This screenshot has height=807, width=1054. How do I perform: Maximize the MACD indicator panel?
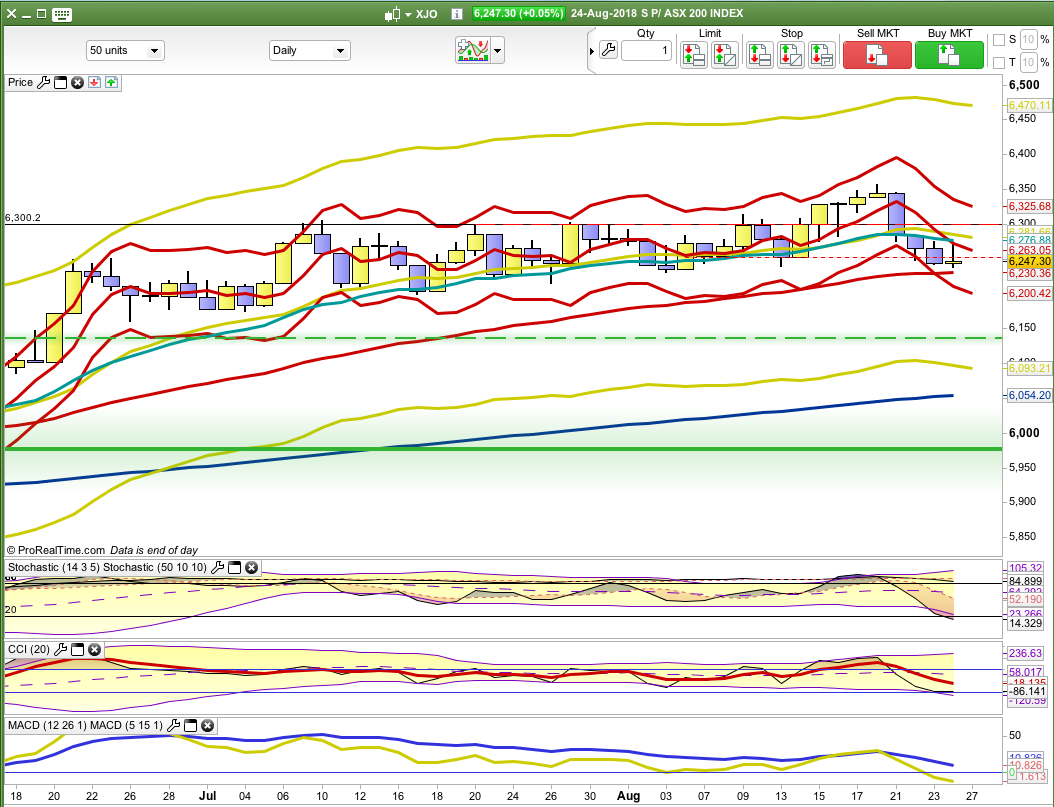pyautogui.click(x=190, y=725)
